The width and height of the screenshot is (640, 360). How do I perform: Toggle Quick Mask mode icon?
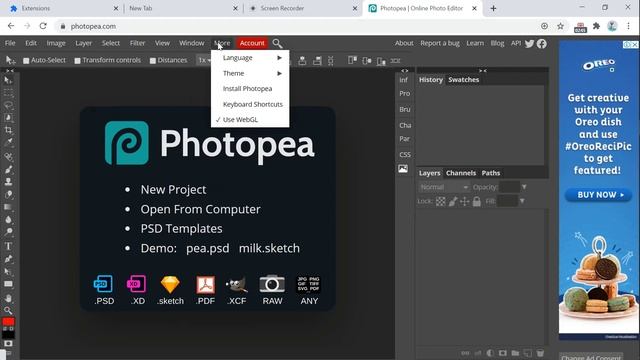[8, 344]
